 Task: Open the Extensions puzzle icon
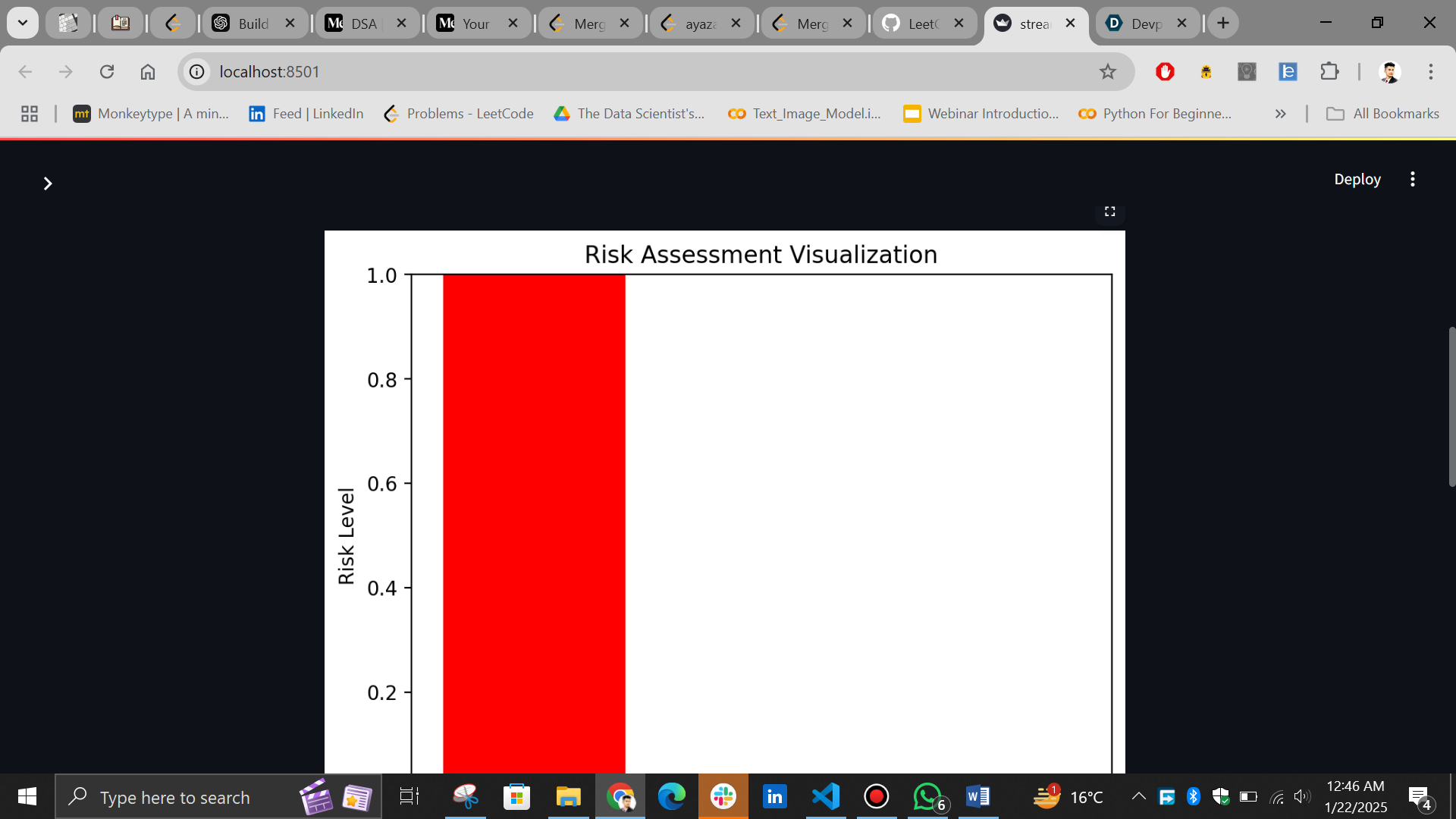1329,71
